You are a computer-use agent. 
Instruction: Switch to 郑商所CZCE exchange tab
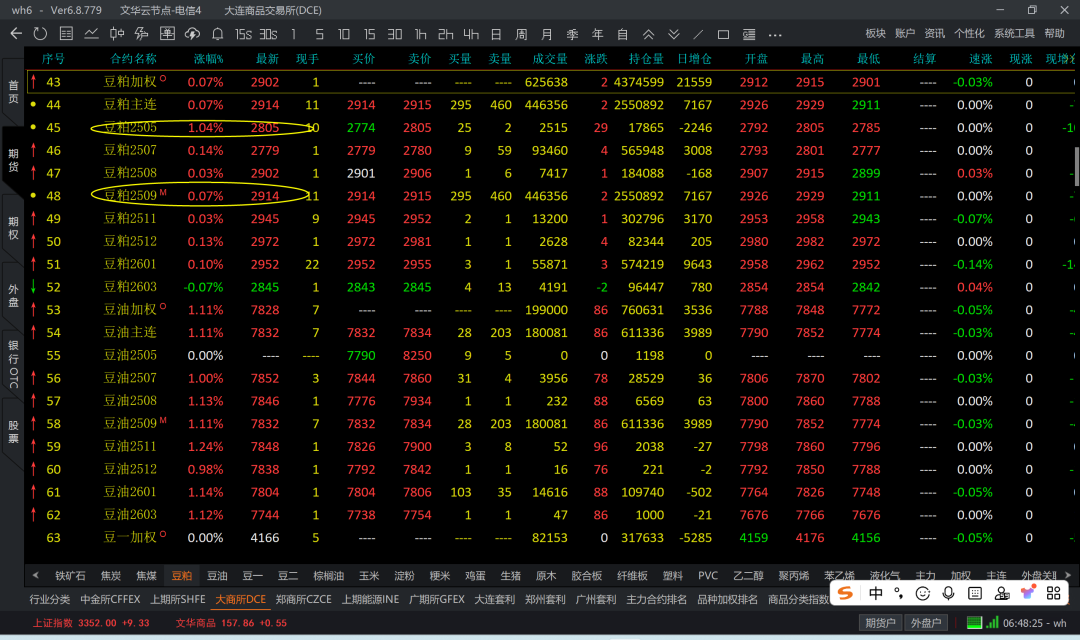pos(304,599)
